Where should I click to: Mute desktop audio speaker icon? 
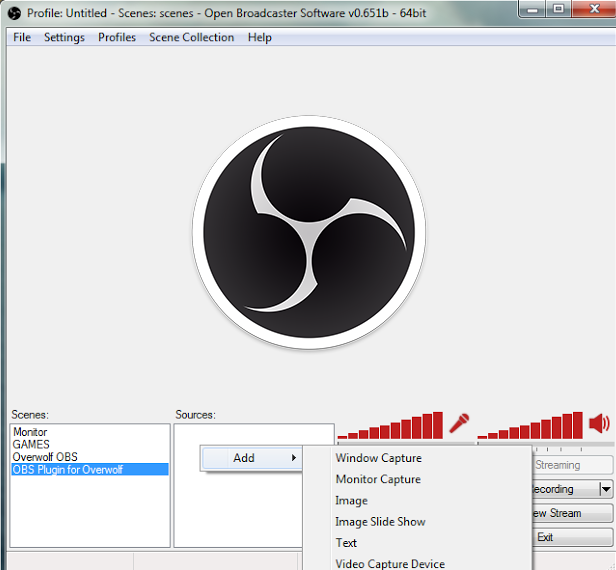point(600,423)
